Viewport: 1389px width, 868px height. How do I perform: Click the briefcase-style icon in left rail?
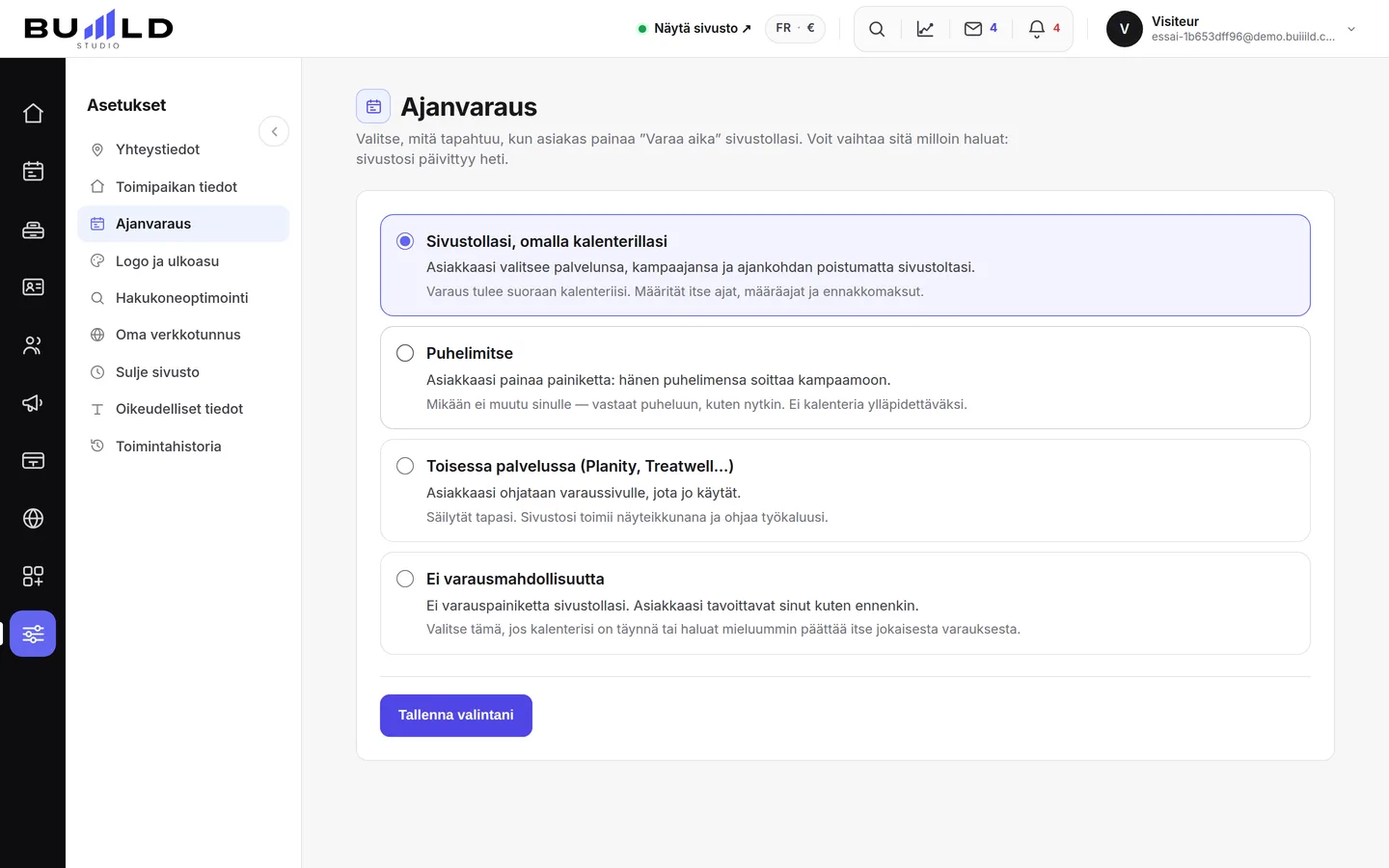click(x=33, y=230)
